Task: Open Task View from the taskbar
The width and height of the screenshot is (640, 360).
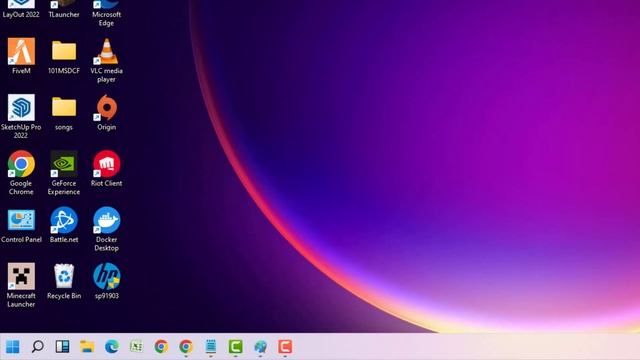Action: click(62, 347)
